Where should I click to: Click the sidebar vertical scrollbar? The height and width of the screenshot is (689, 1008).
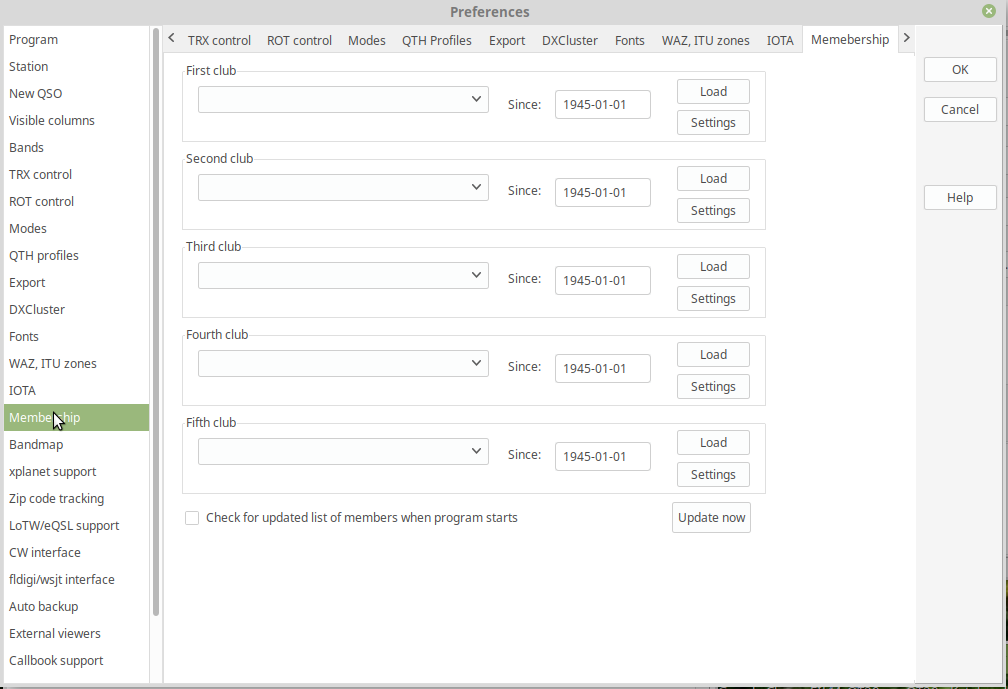pos(156,321)
